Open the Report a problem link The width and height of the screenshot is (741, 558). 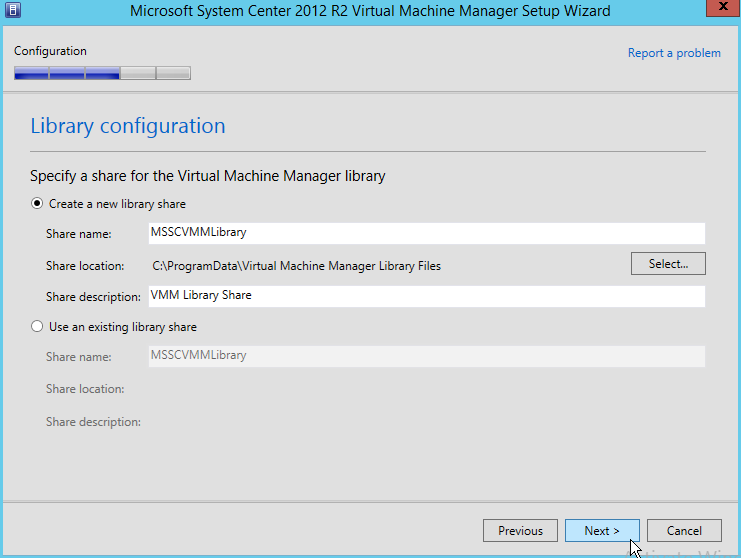[x=673, y=53]
